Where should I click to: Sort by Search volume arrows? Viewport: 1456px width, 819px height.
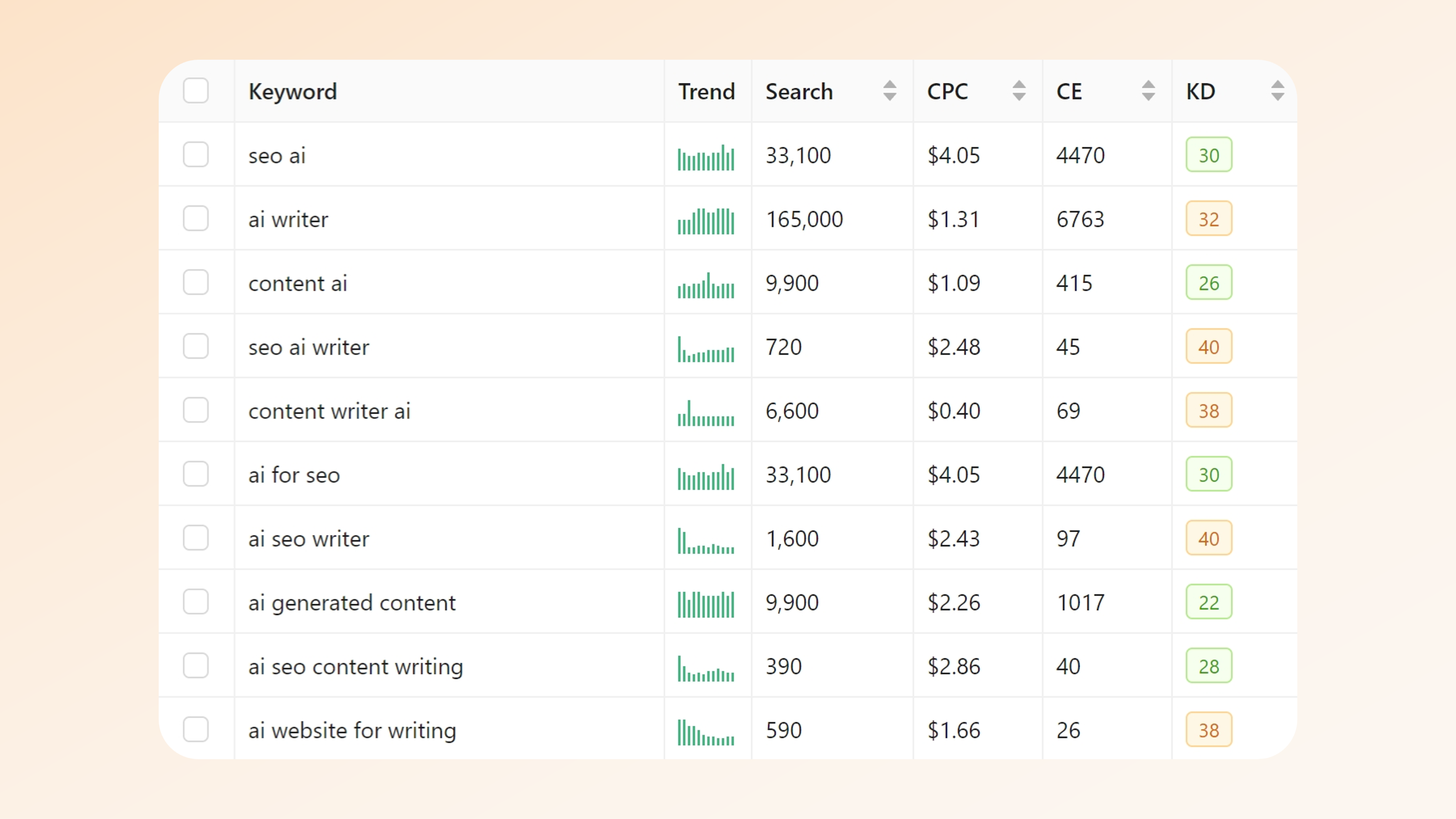point(889,91)
